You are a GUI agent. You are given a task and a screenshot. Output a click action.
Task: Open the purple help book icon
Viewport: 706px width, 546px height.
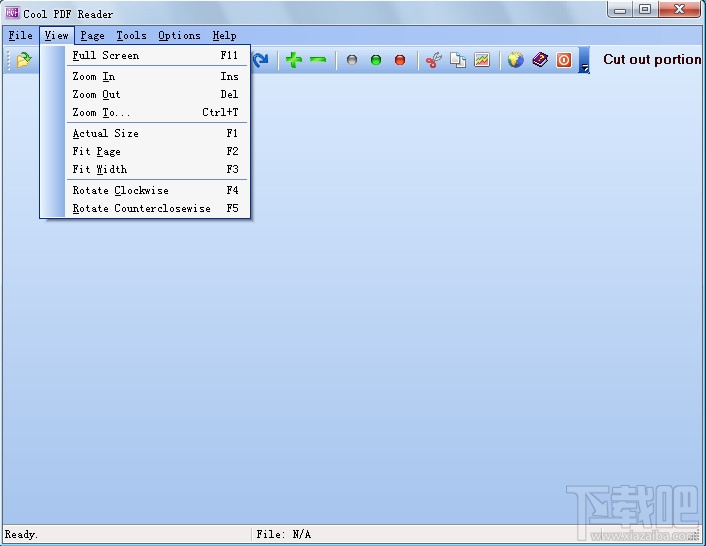(x=540, y=60)
